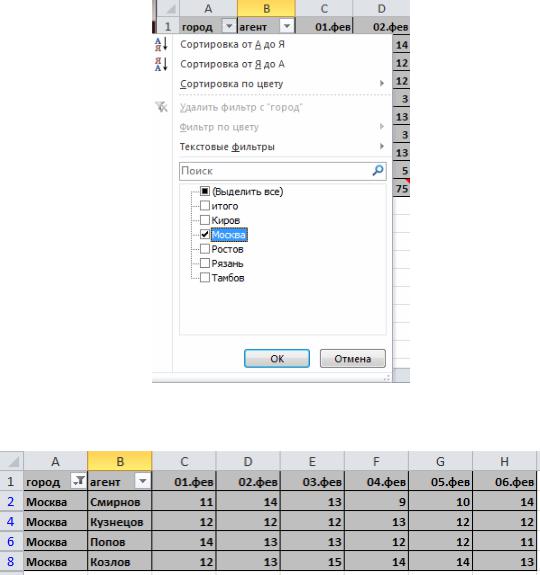
Task: Select column G header in the lower sheet
Action: tap(440, 461)
